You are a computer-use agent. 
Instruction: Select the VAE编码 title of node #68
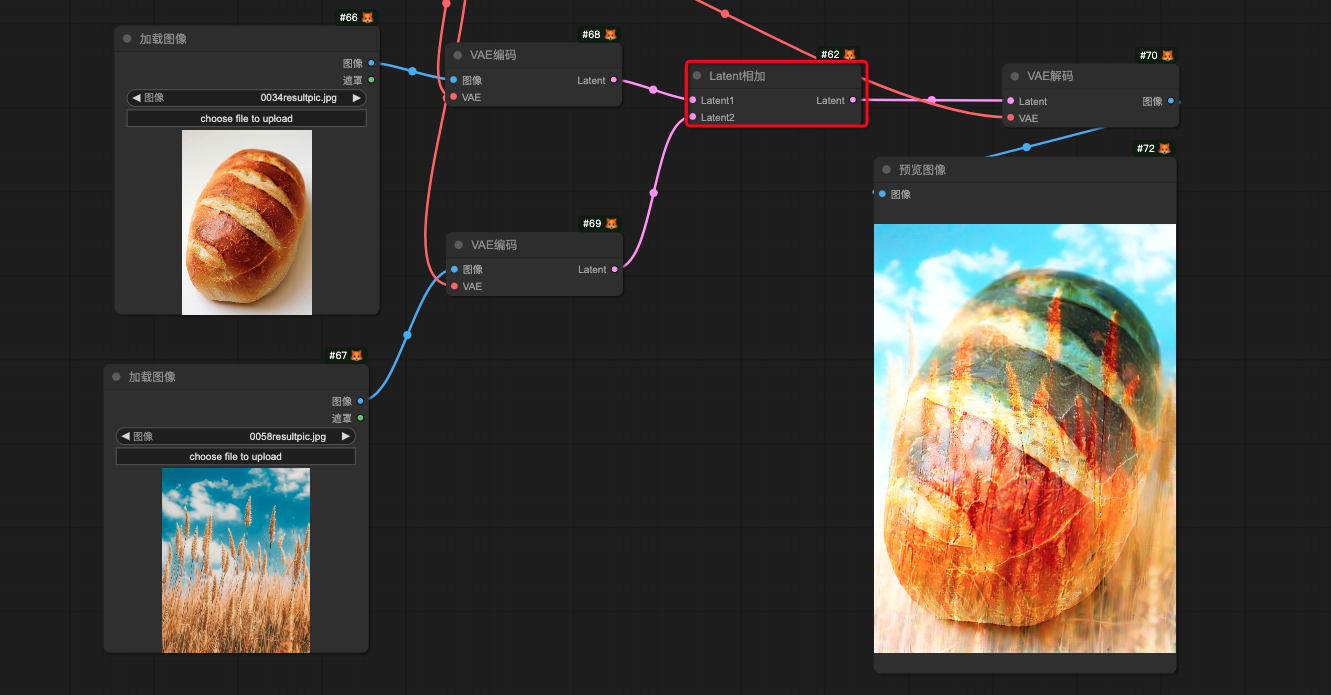[493, 55]
